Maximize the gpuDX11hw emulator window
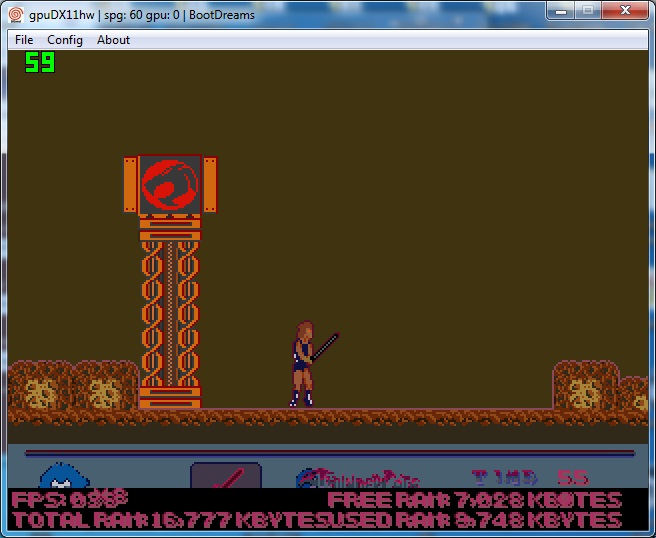Image resolution: width=656 pixels, height=538 pixels. click(588, 10)
